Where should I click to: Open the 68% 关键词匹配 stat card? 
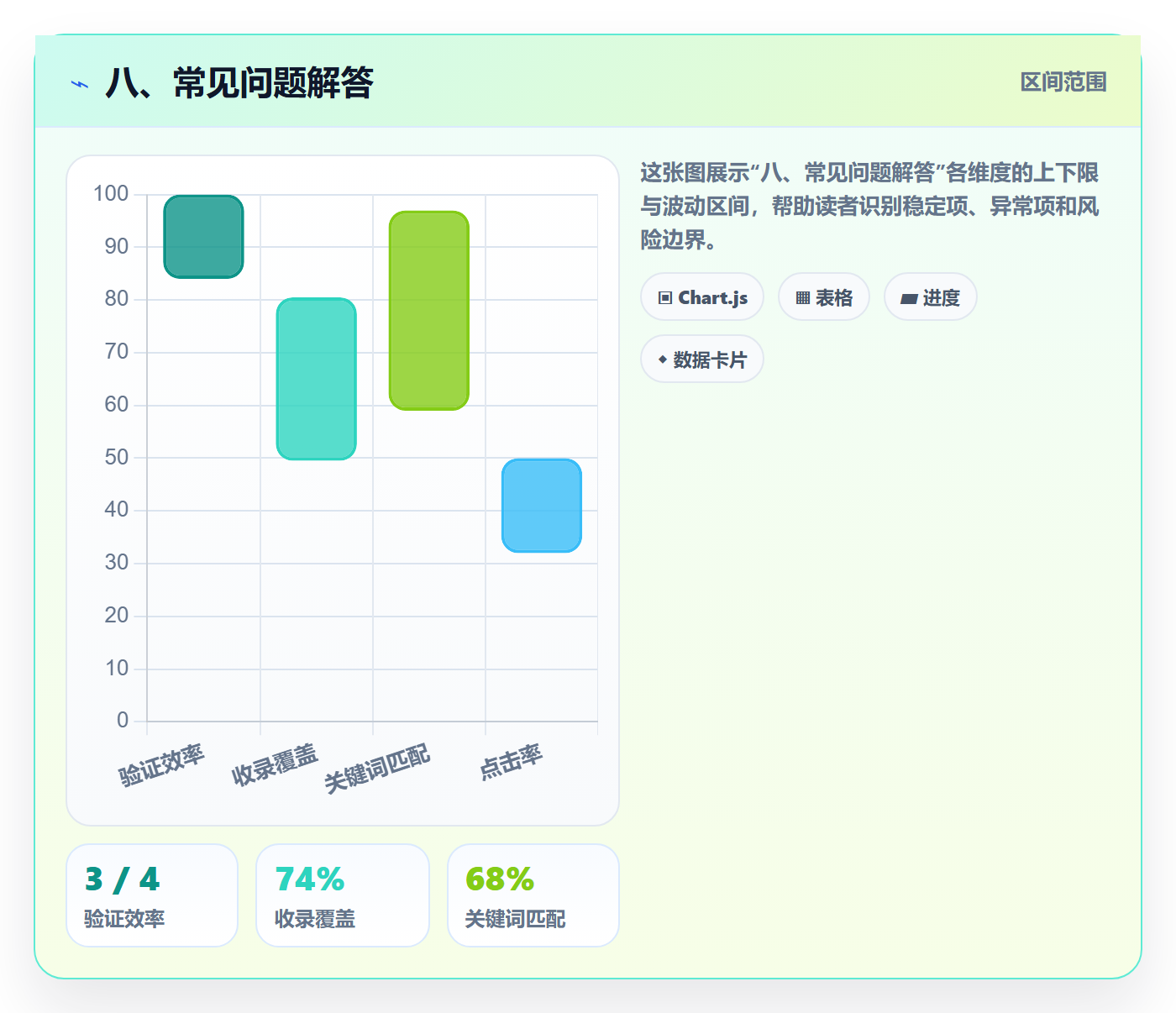click(533, 895)
